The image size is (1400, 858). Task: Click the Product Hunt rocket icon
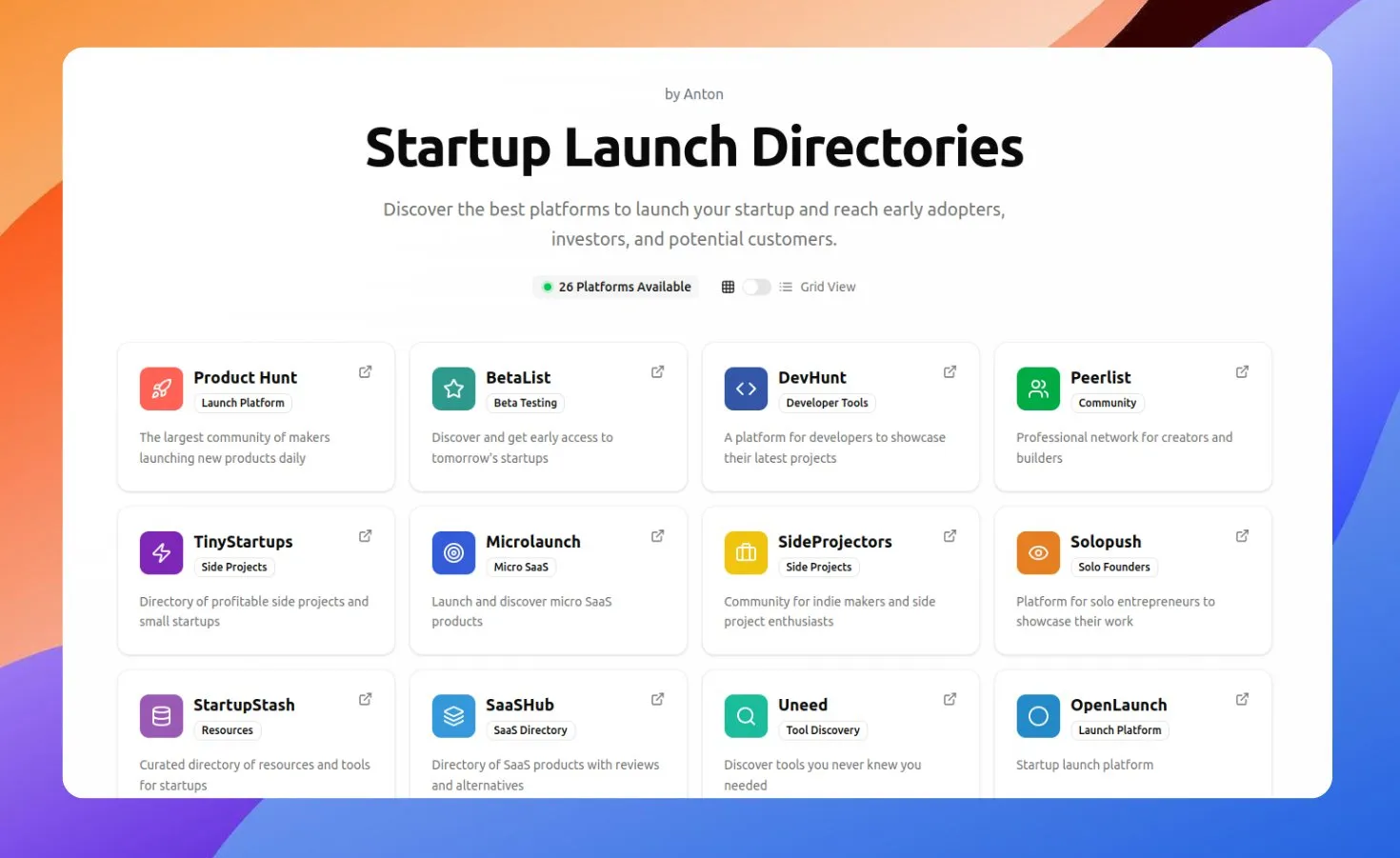[x=161, y=389]
